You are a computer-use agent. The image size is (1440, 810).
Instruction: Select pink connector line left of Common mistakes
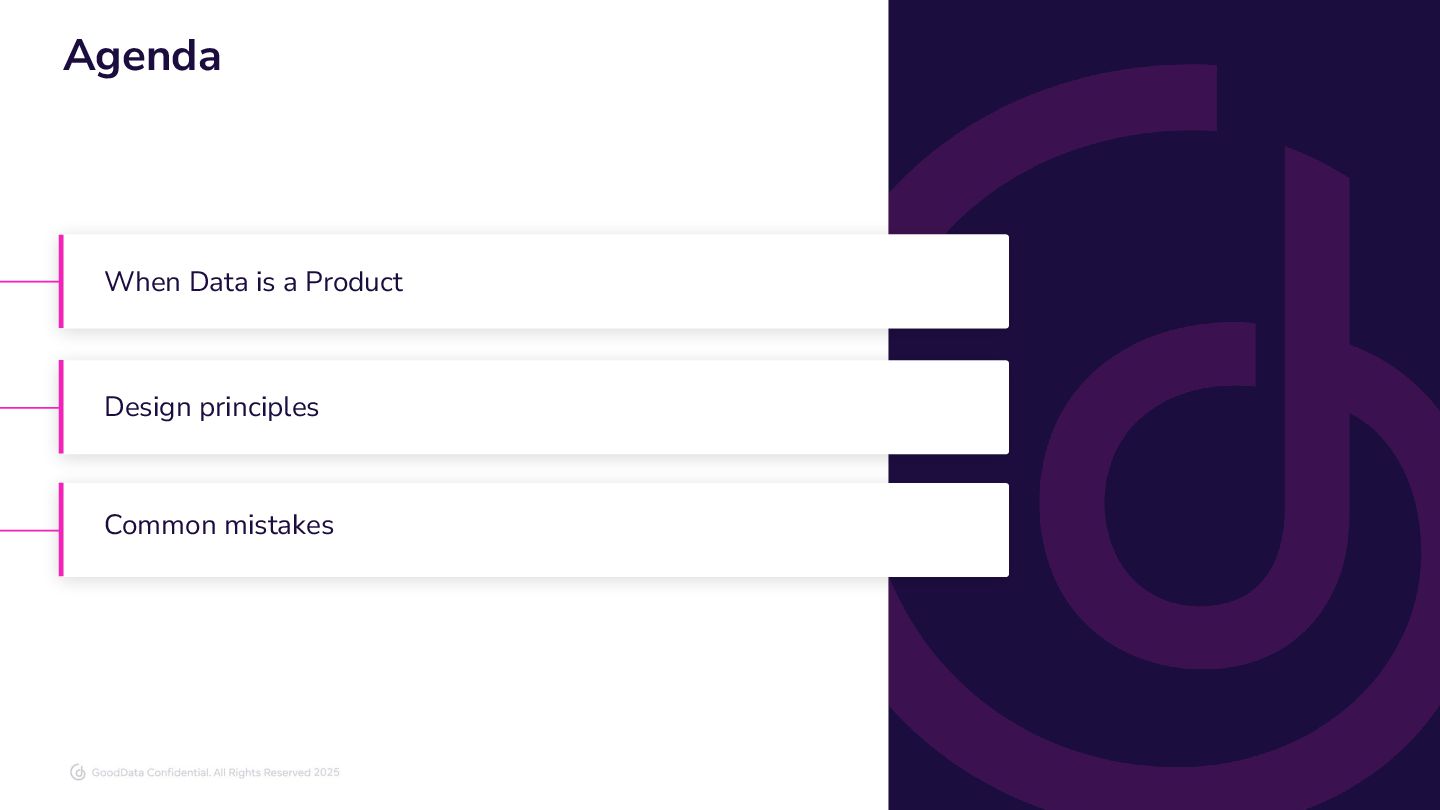coord(30,531)
